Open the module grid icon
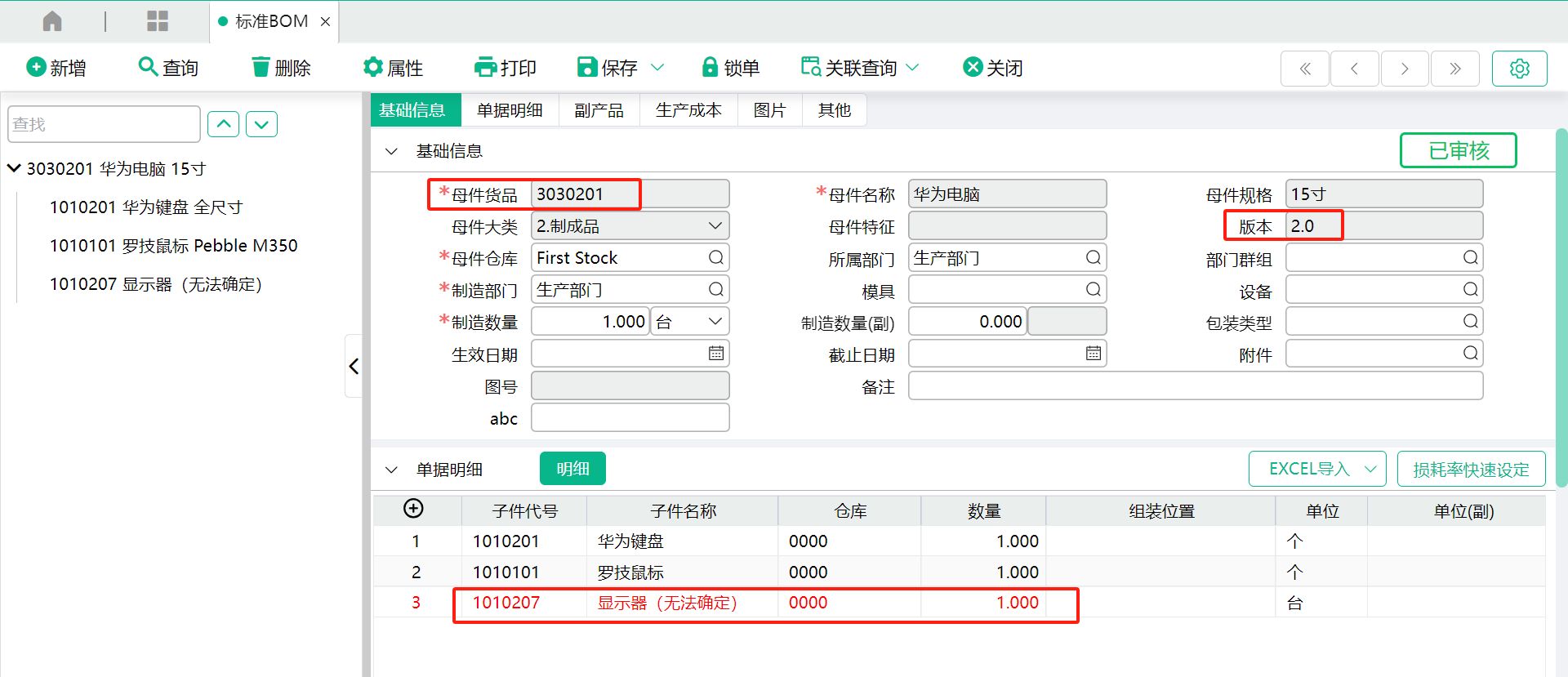This screenshot has height=677, width=1568. coord(158,21)
